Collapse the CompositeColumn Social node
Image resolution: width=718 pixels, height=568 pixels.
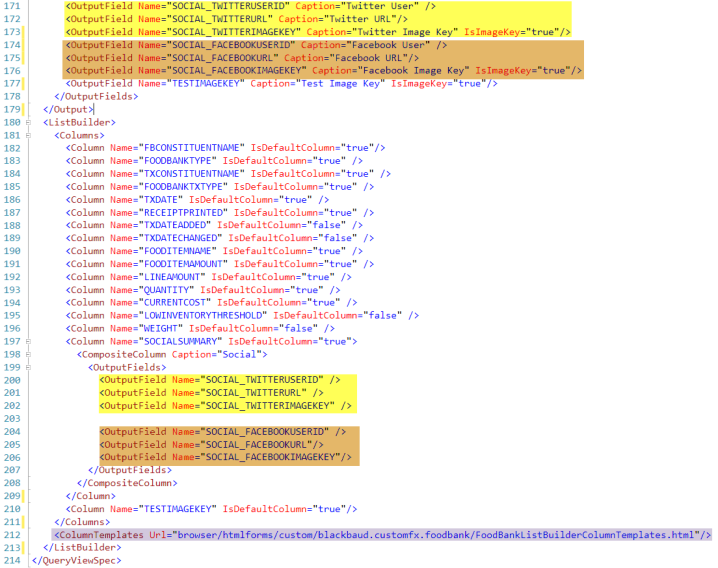pyautogui.click(x=28, y=354)
